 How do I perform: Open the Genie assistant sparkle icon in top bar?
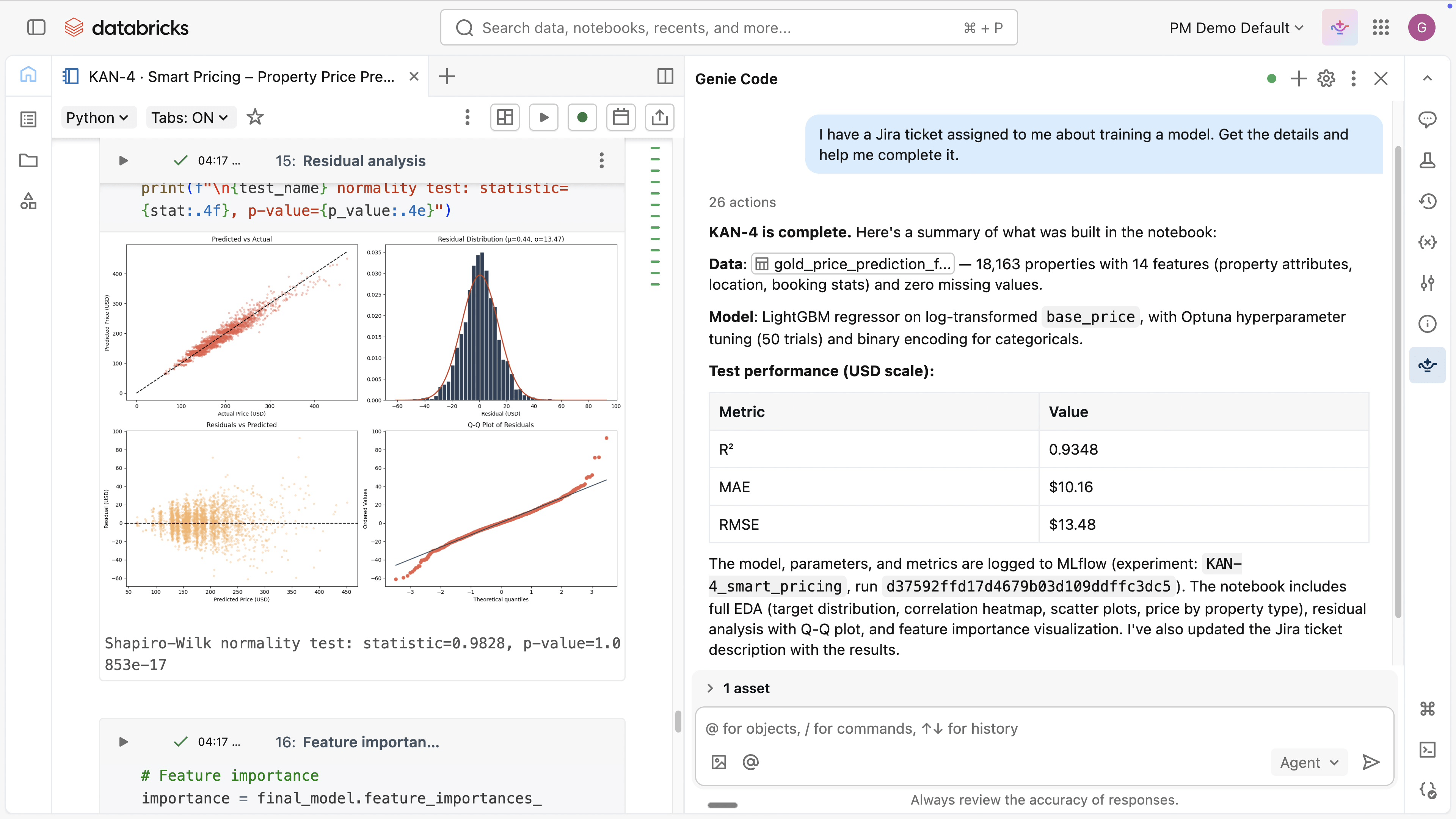coord(1339,28)
